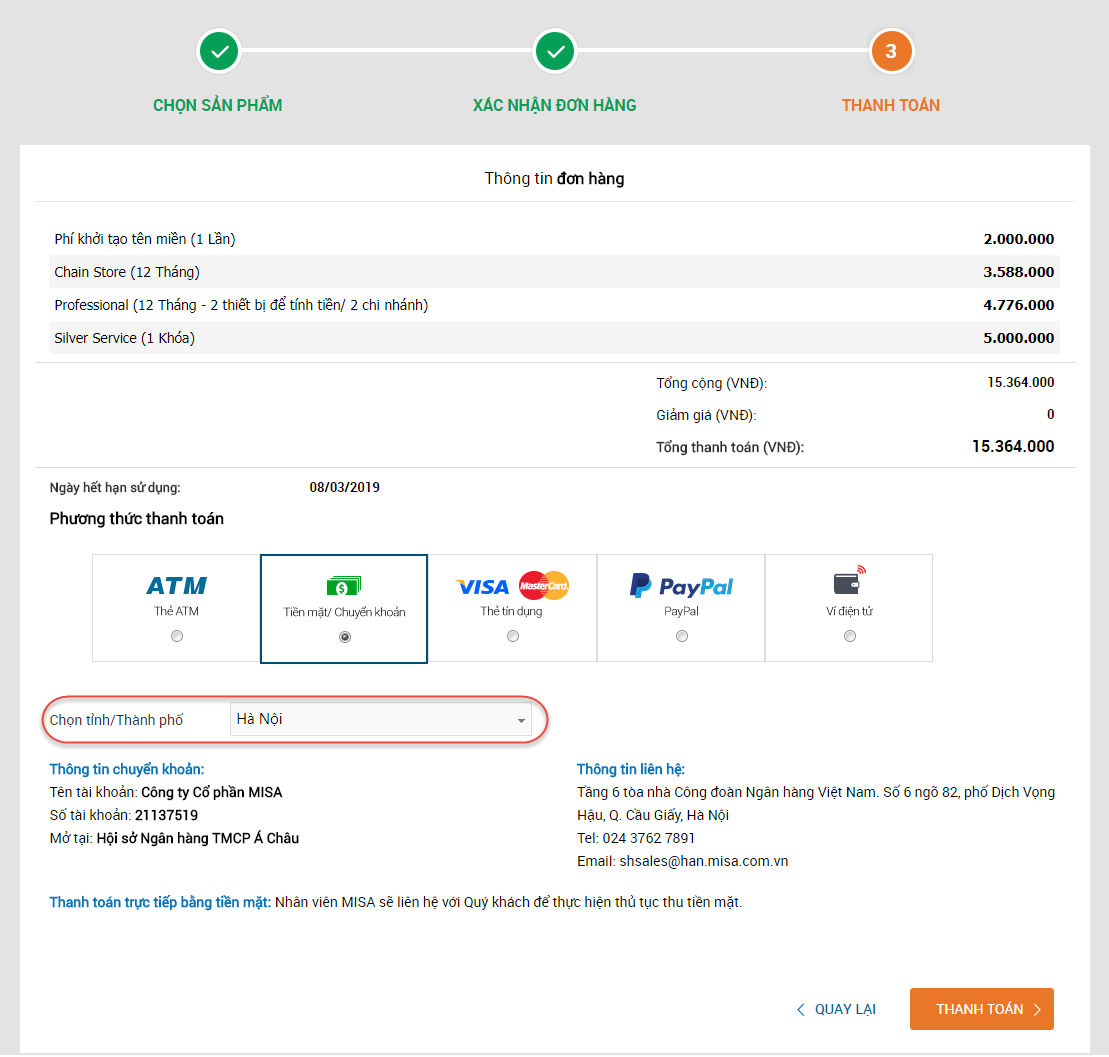Click the orange step 3 circle
This screenshot has width=1109, height=1057.
coord(891,51)
